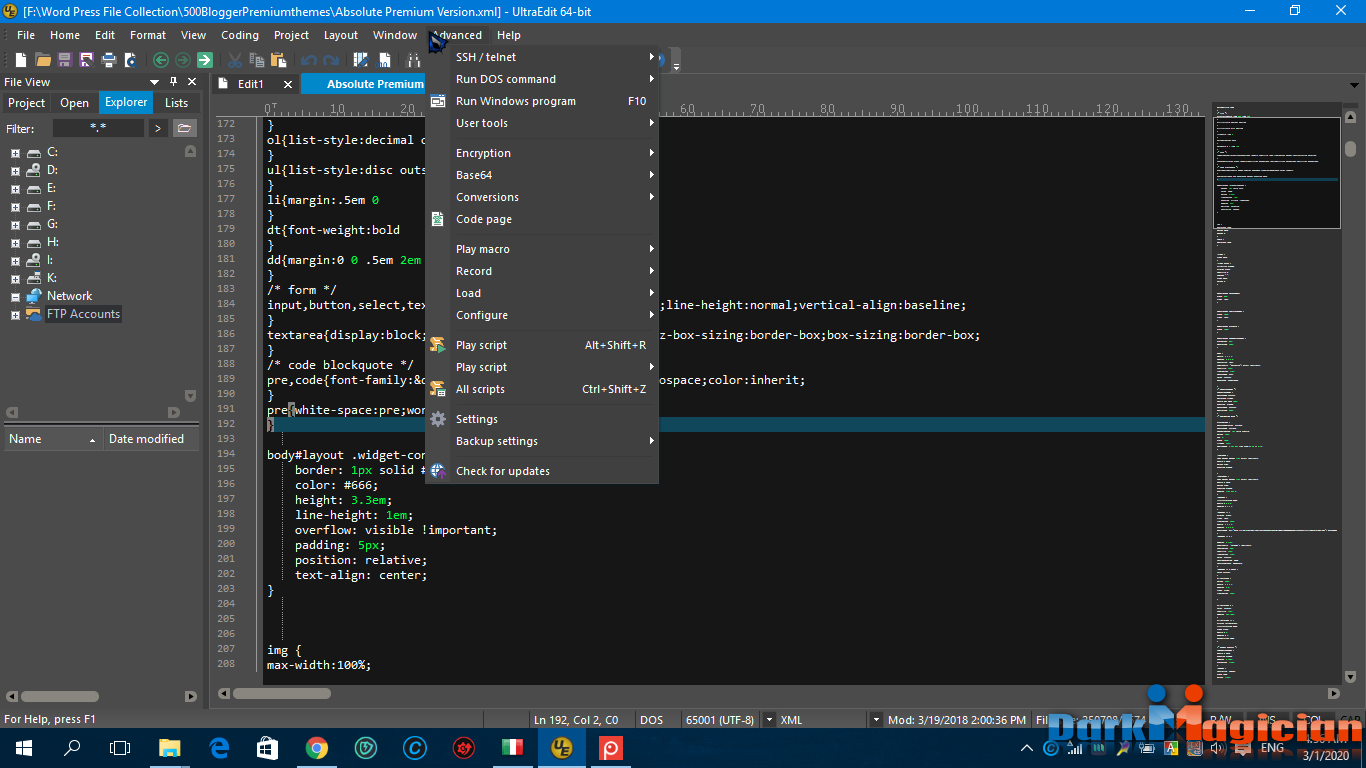This screenshot has height=768, width=1366.
Task: Open Task View on the taskbar
Action: click(120, 748)
